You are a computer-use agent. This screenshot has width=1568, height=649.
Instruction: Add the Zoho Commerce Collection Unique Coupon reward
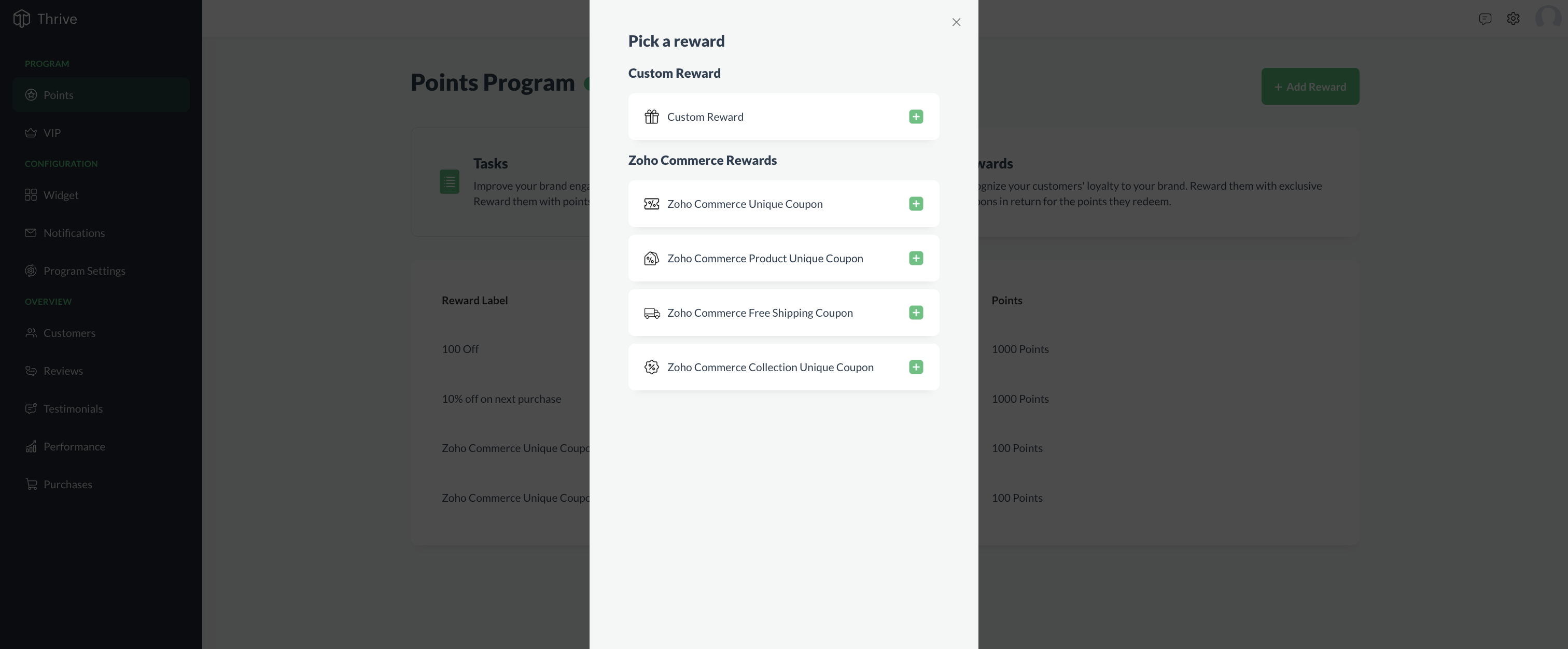click(916, 367)
